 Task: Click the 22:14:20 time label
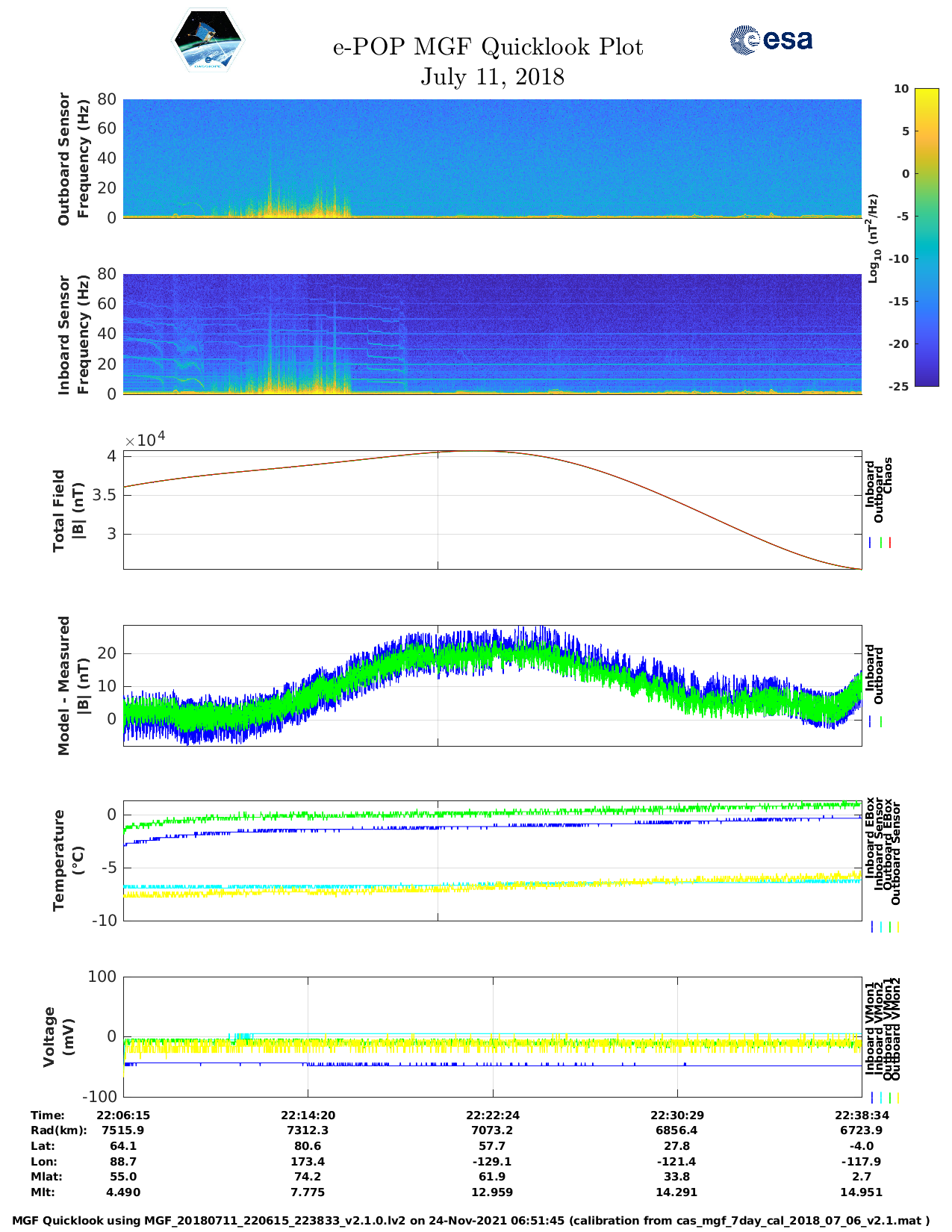pos(308,1115)
